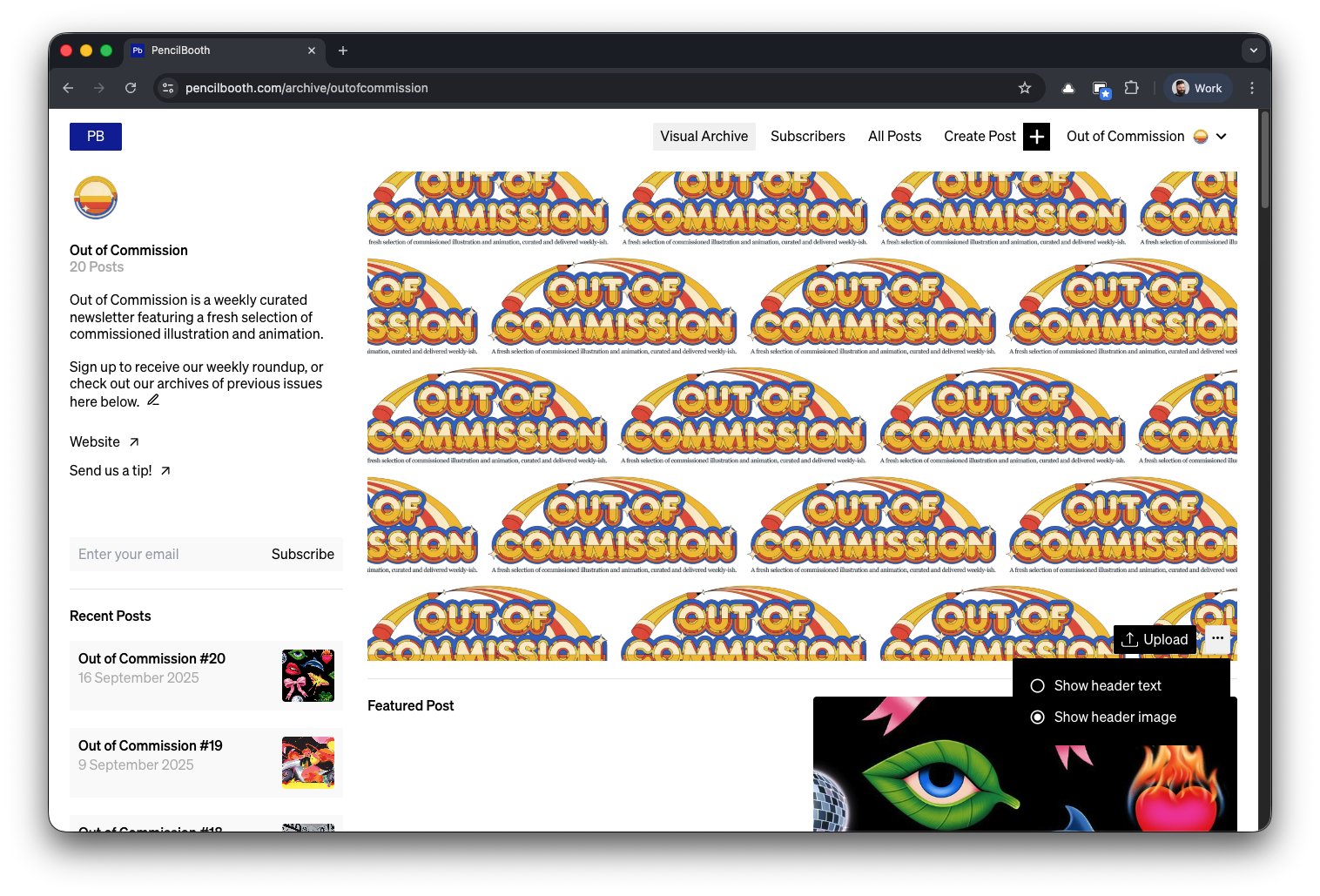Open Chrome's three-dot menu
This screenshot has width=1320, height=896.
point(1252,88)
